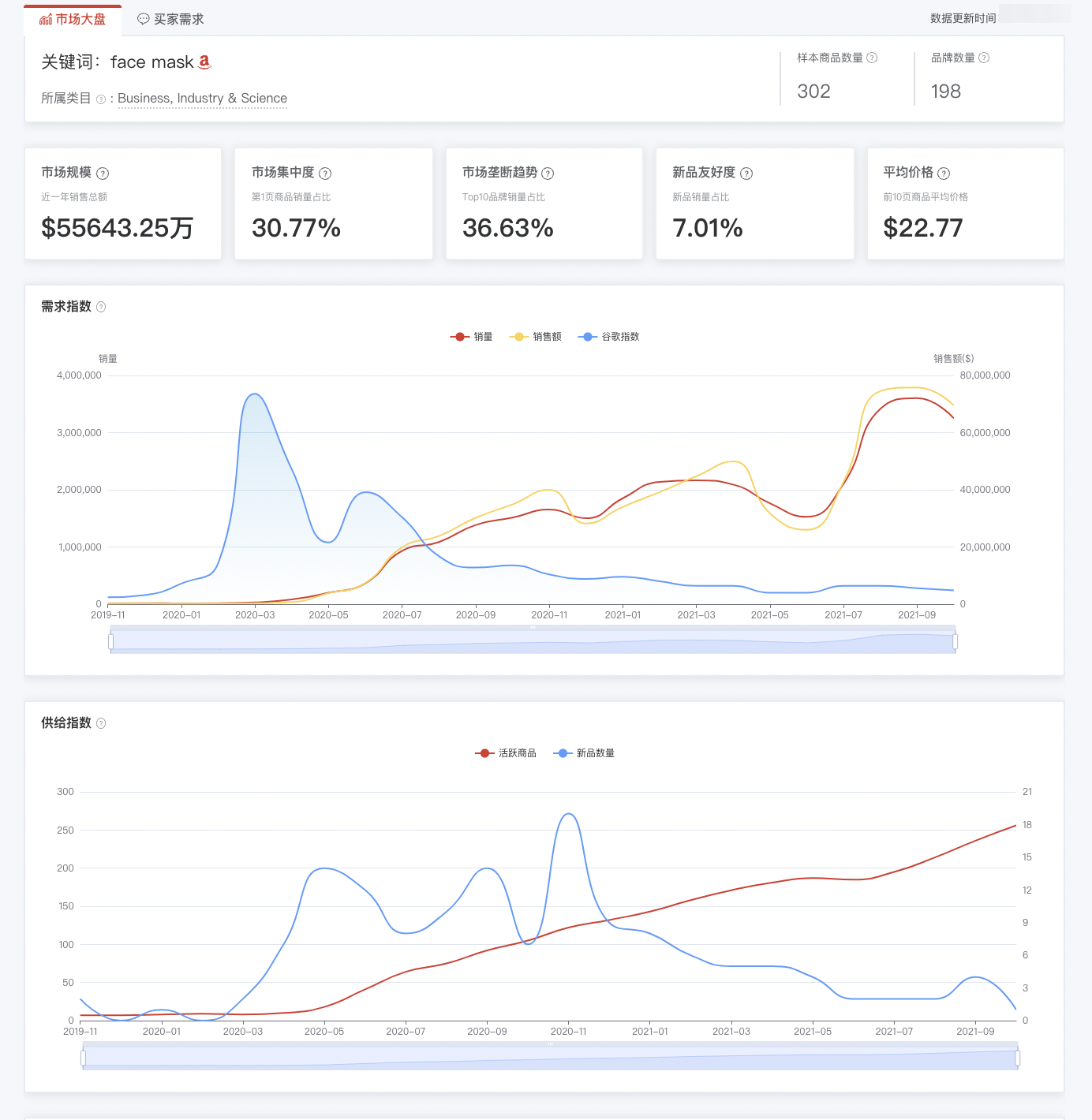The image size is (1092, 1120).
Task: Toggle the 活跃商品 legend item
Action: tap(506, 753)
